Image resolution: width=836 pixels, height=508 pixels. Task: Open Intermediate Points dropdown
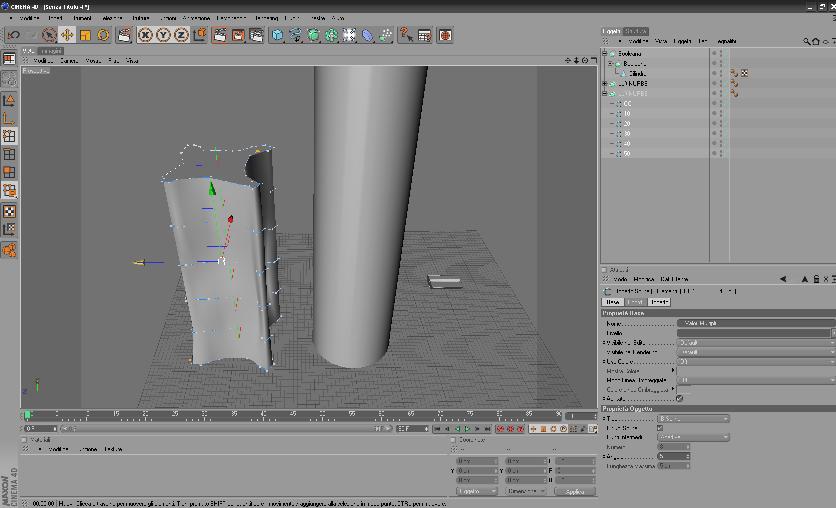tap(693, 437)
